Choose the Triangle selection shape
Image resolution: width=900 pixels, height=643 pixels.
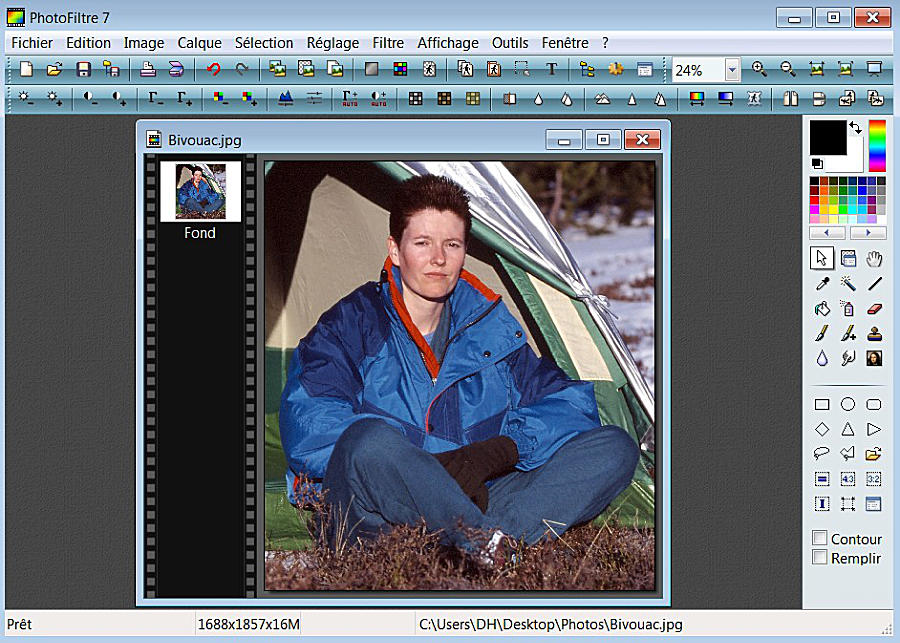(x=848, y=429)
